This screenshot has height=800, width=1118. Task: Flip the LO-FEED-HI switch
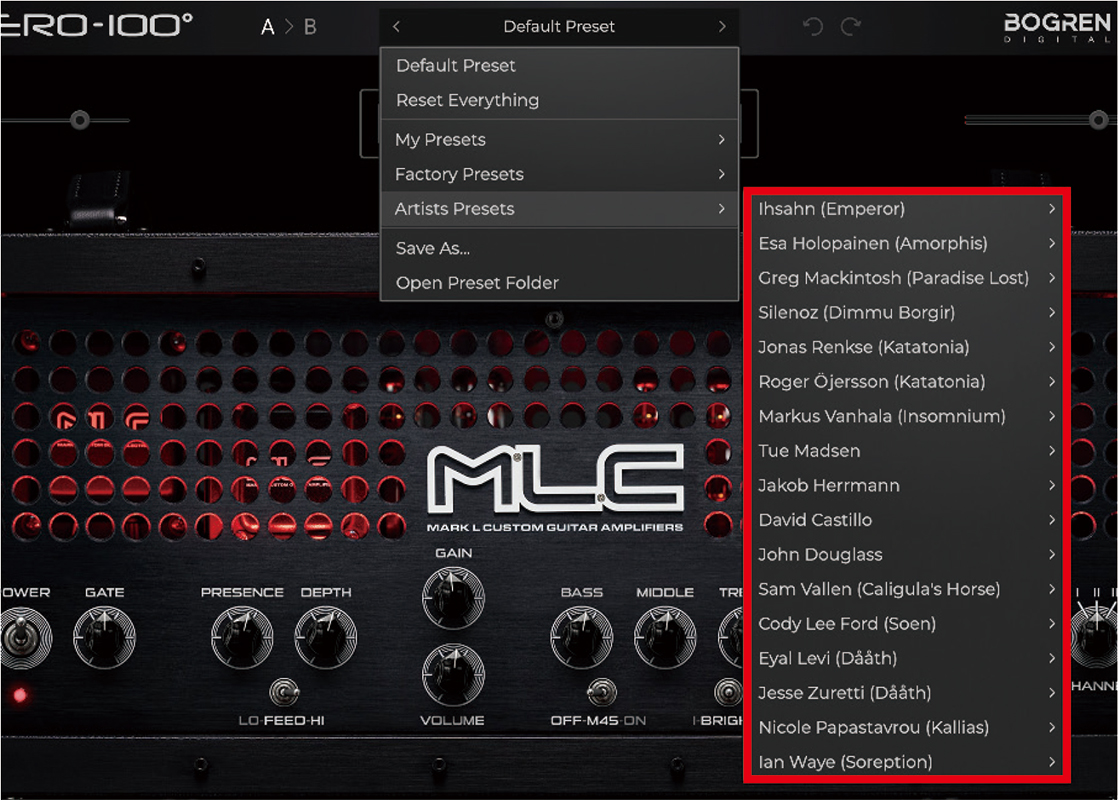(x=284, y=692)
